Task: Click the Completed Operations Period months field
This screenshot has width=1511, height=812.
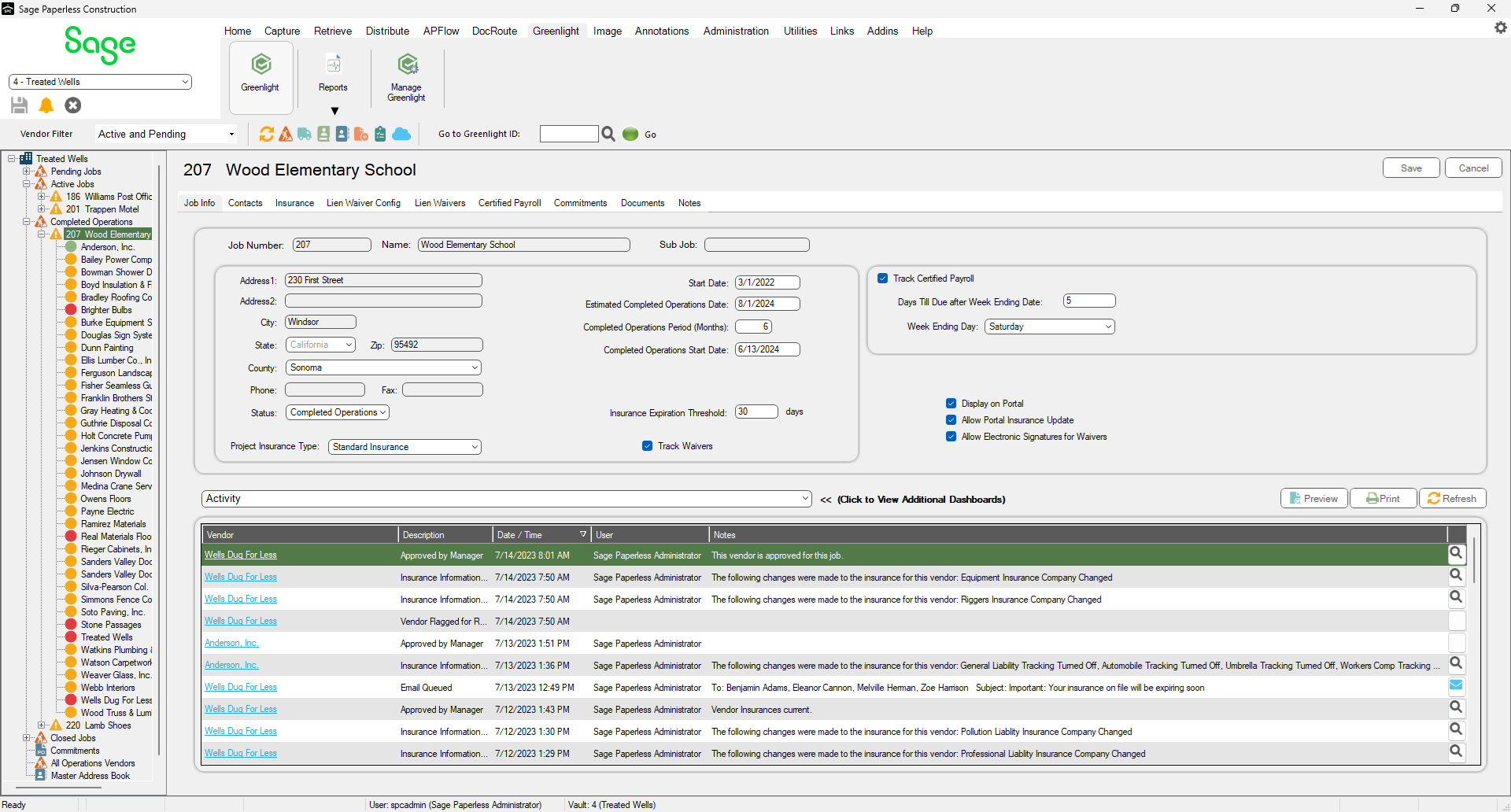Action: [753, 327]
